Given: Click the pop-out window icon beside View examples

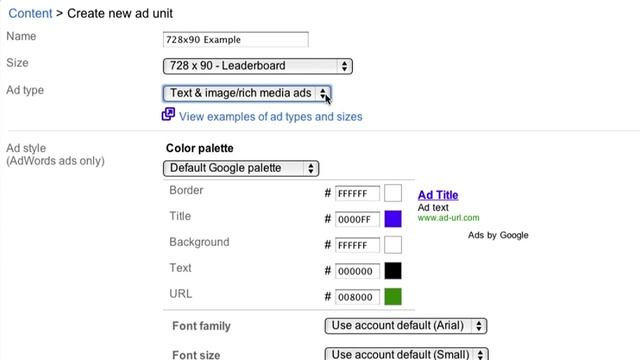Looking at the screenshot, I should click(168, 114).
